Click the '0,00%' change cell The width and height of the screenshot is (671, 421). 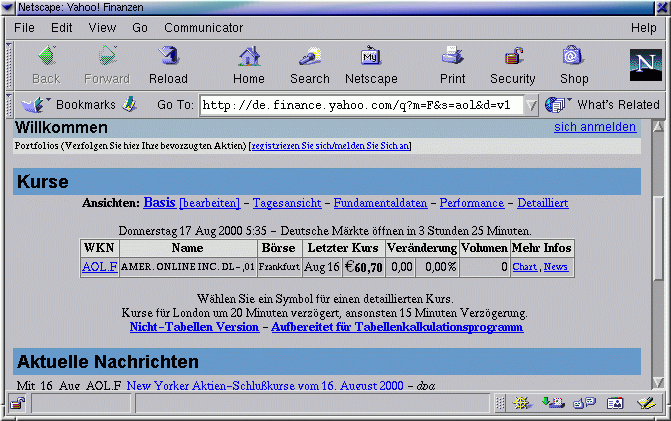(437, 267)
